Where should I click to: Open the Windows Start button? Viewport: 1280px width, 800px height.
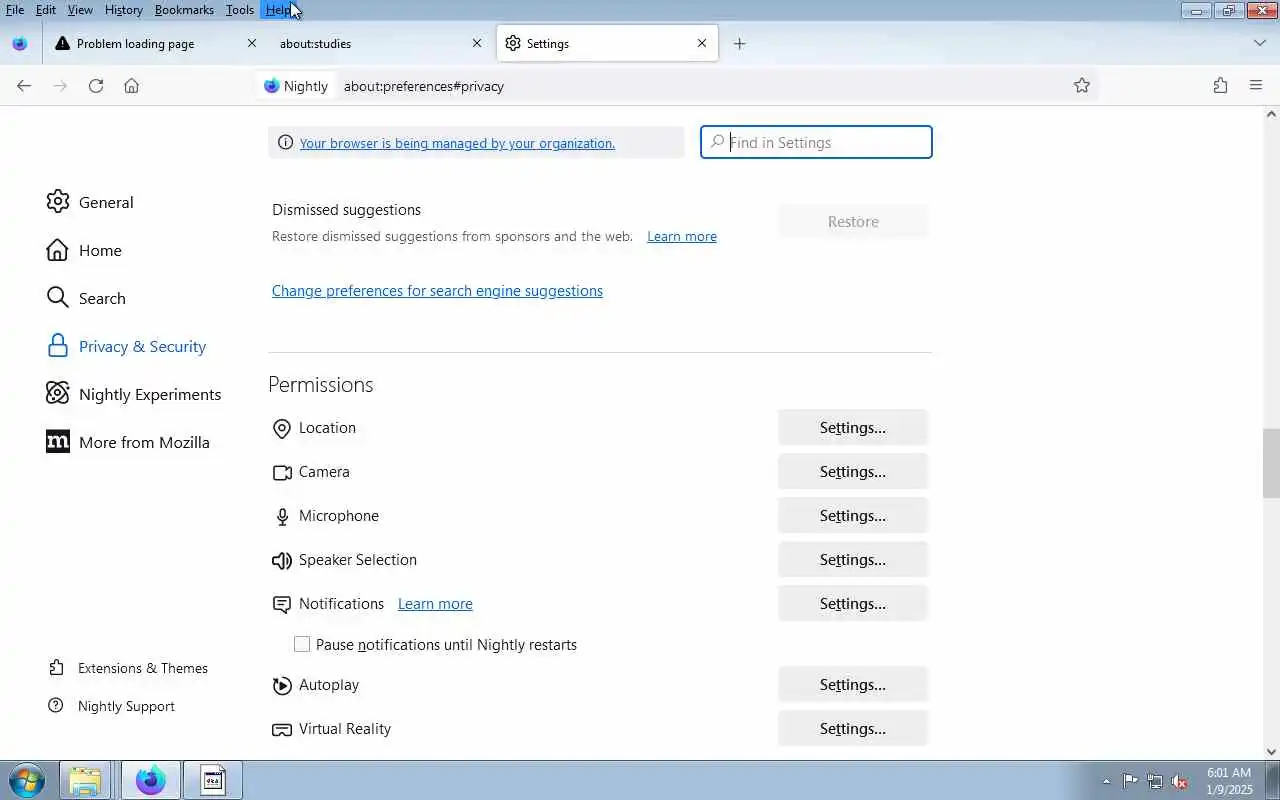pos(27,781)
